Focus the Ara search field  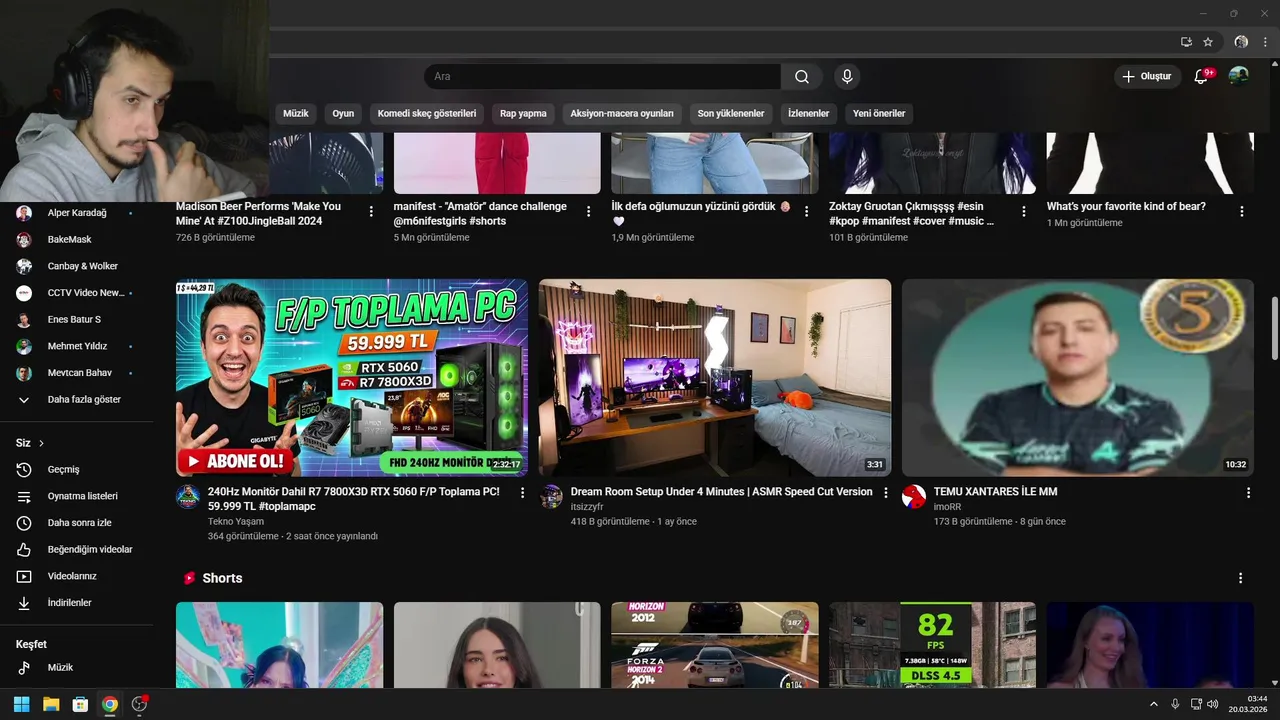603,77
